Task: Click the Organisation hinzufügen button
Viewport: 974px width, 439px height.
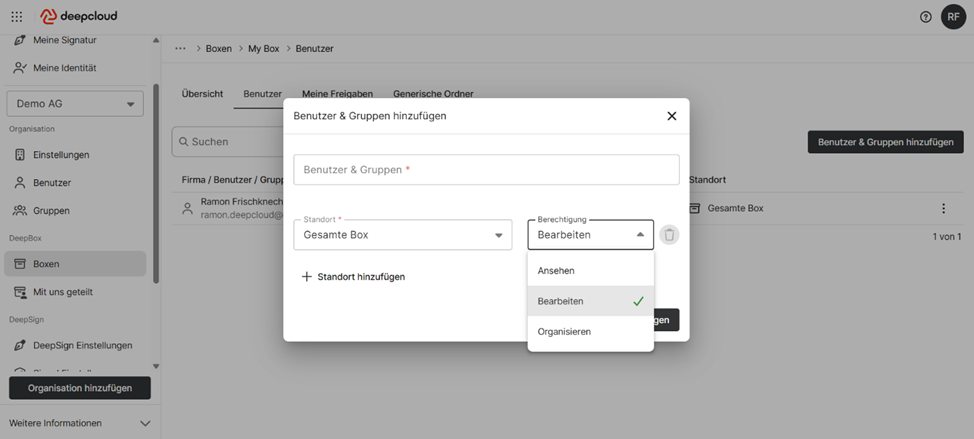Action: [80, 388]
